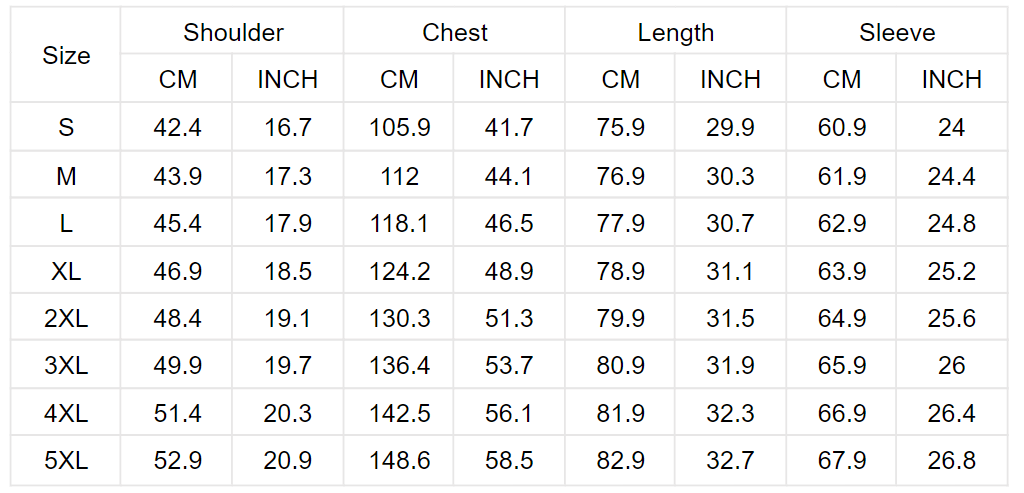The height and width of the screenshot is (493, 1024).
Task: Select the Chest column header
Action: click(x=454, y=31)
